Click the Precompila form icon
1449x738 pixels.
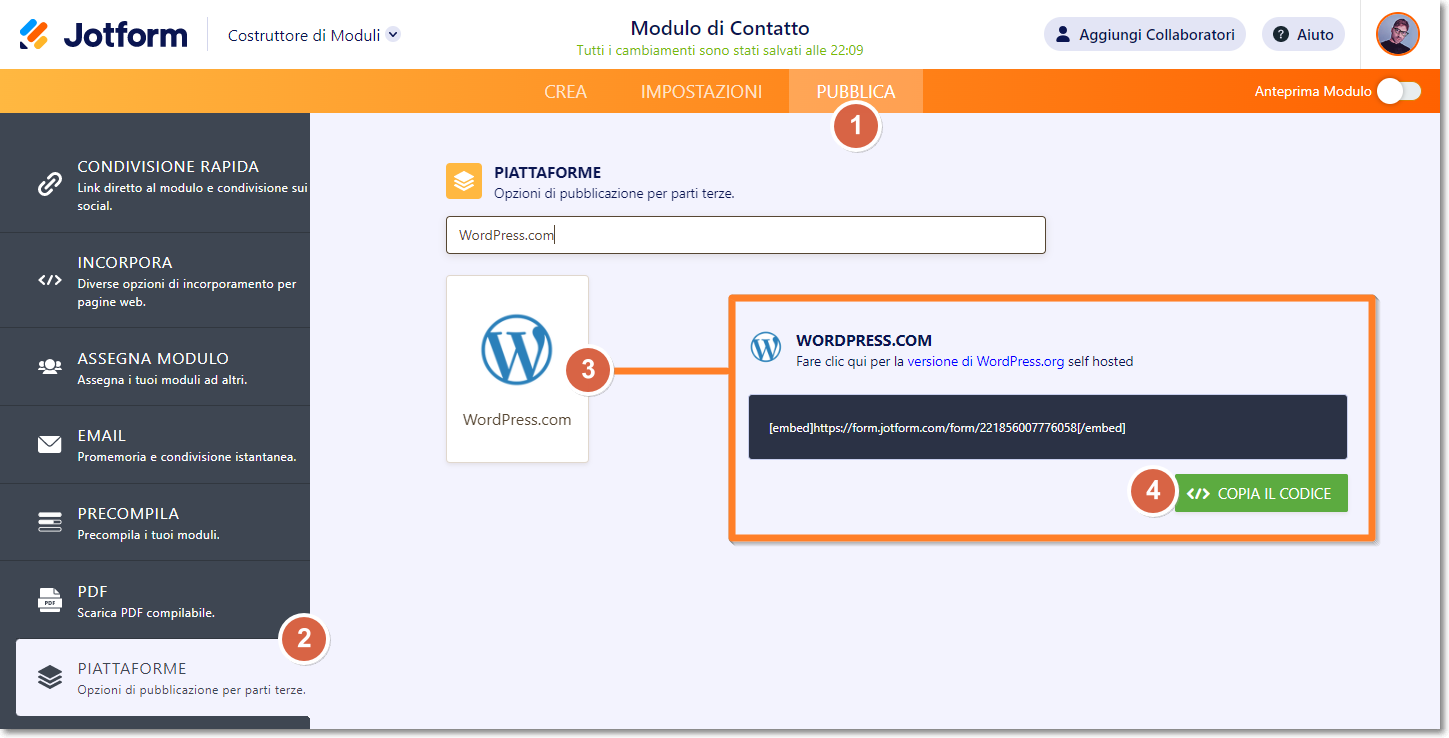click(49, 522)
